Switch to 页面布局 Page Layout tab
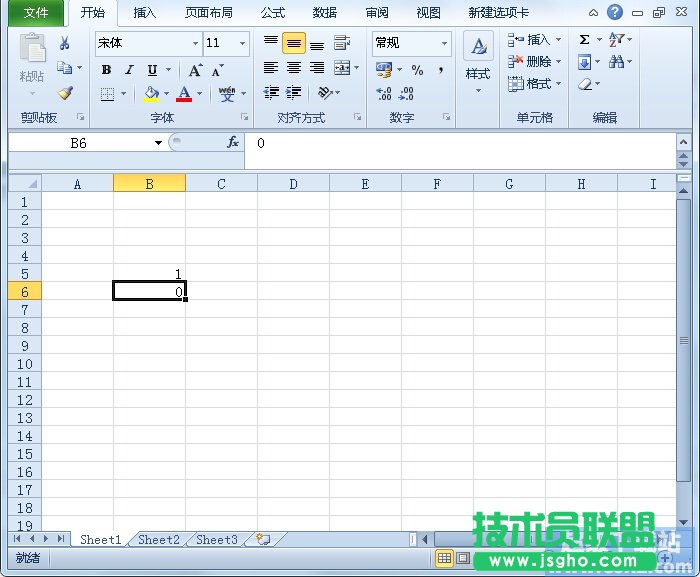This screenshot has height=577, width=700. click(x=209, y=13)
